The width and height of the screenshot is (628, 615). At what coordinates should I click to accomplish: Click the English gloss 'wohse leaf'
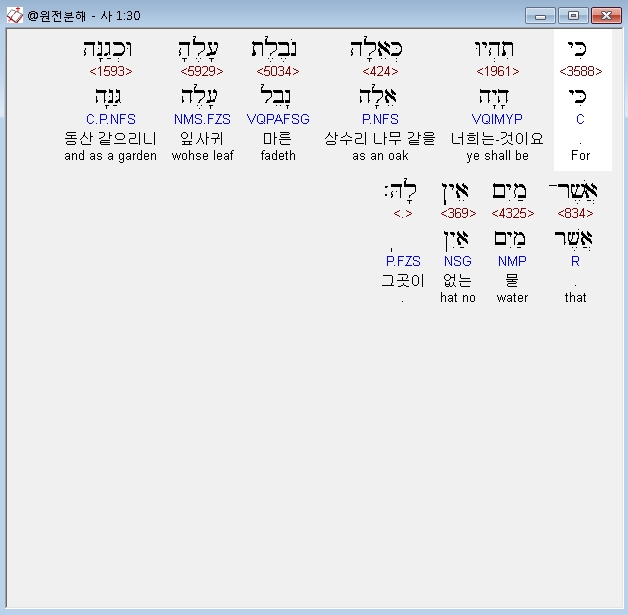tap(202, 155)
